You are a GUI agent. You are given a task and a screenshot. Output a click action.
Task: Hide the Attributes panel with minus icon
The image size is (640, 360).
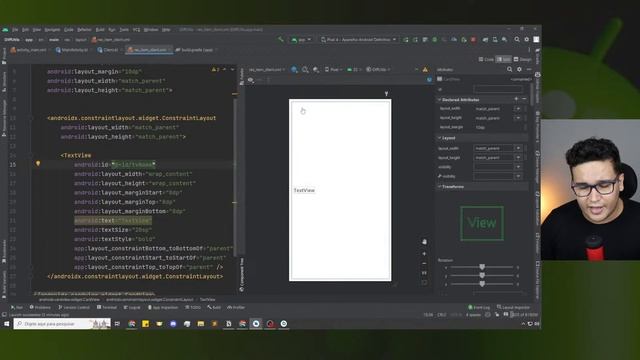[529, 70]
